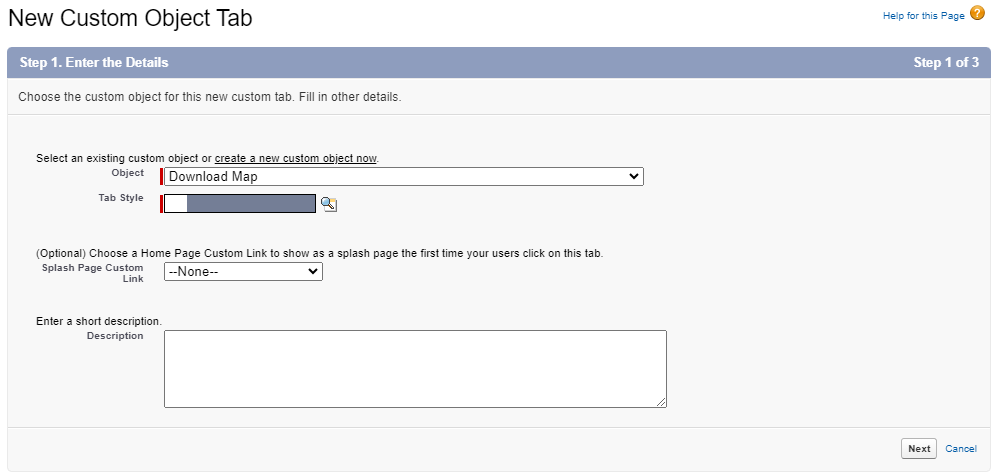Open the "Help for this Page" link
The image size is (996, 476).
923,16
